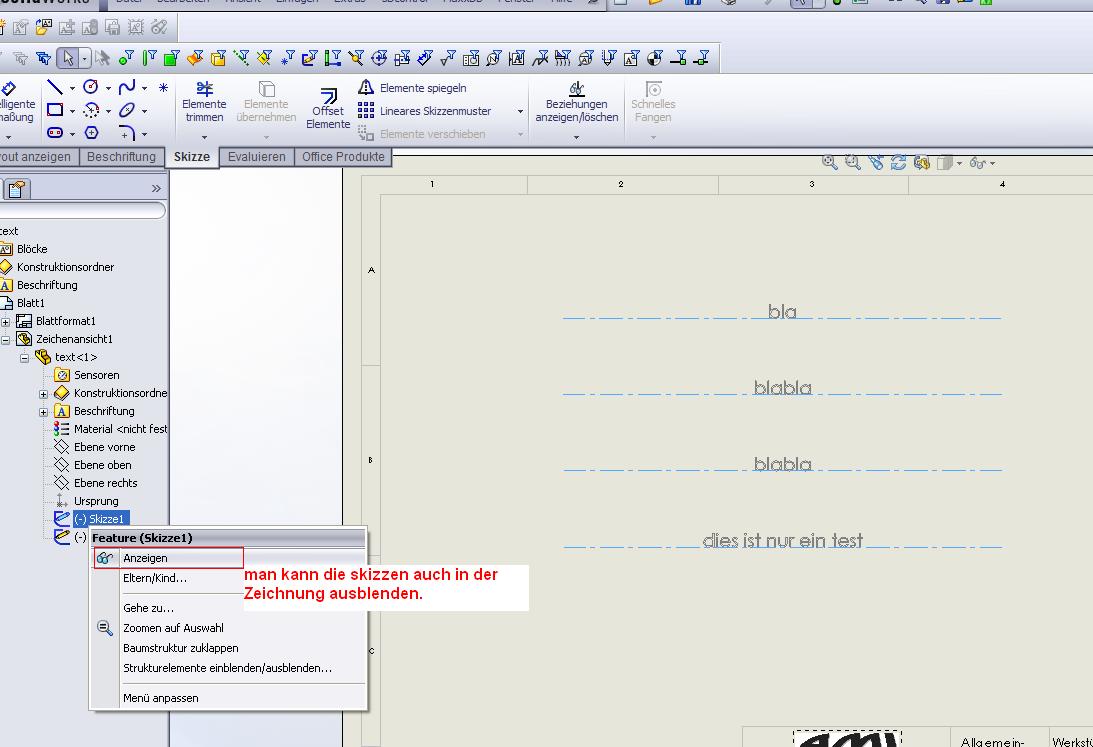Viewport: 1093px width, 747px height.
Task: Select Ebene vorne plane
Action: pos(105,447)
